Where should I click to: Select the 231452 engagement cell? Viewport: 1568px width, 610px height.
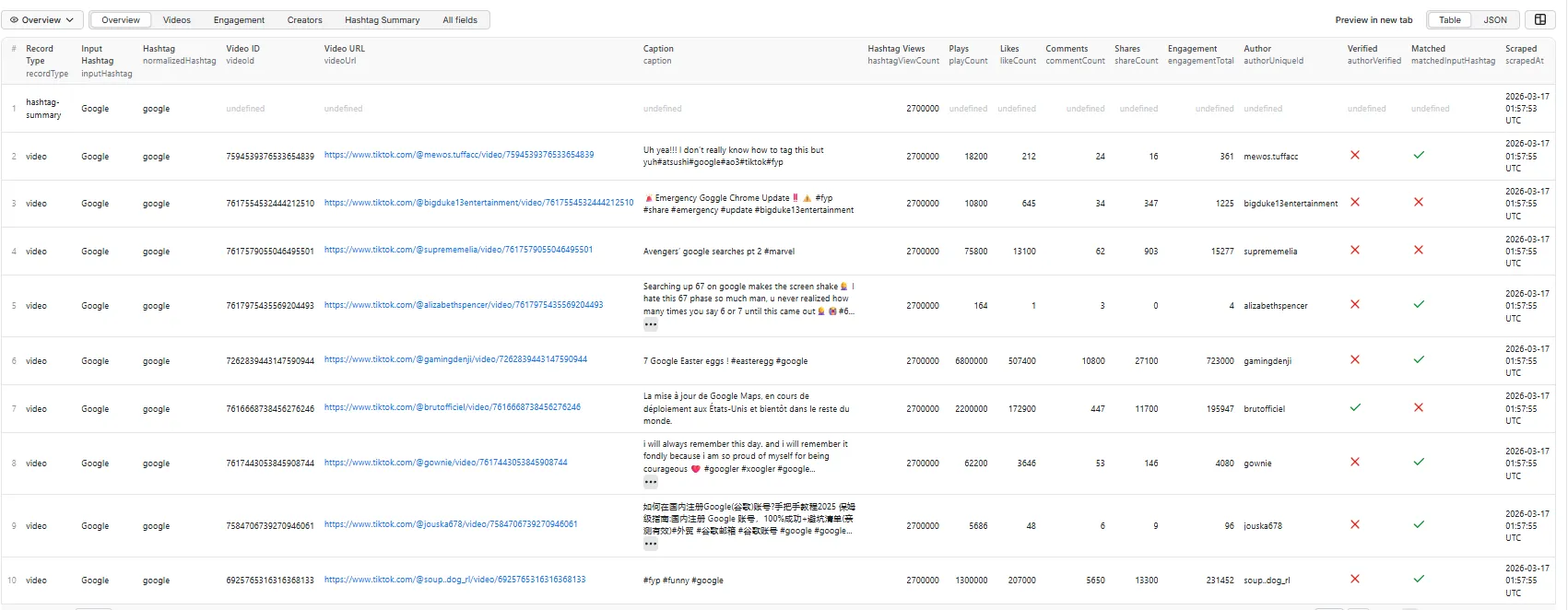pyautogui.click(x=1220, y=581)
